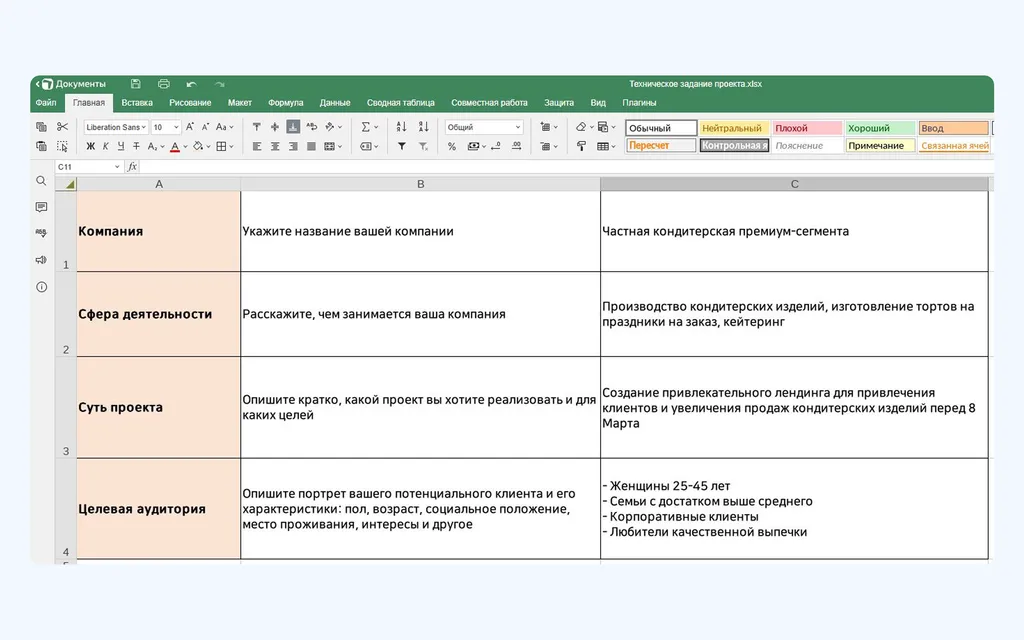Click inside the formula bar field
This screenshot has width=1024, height=640.
click(x=566, y=167)
